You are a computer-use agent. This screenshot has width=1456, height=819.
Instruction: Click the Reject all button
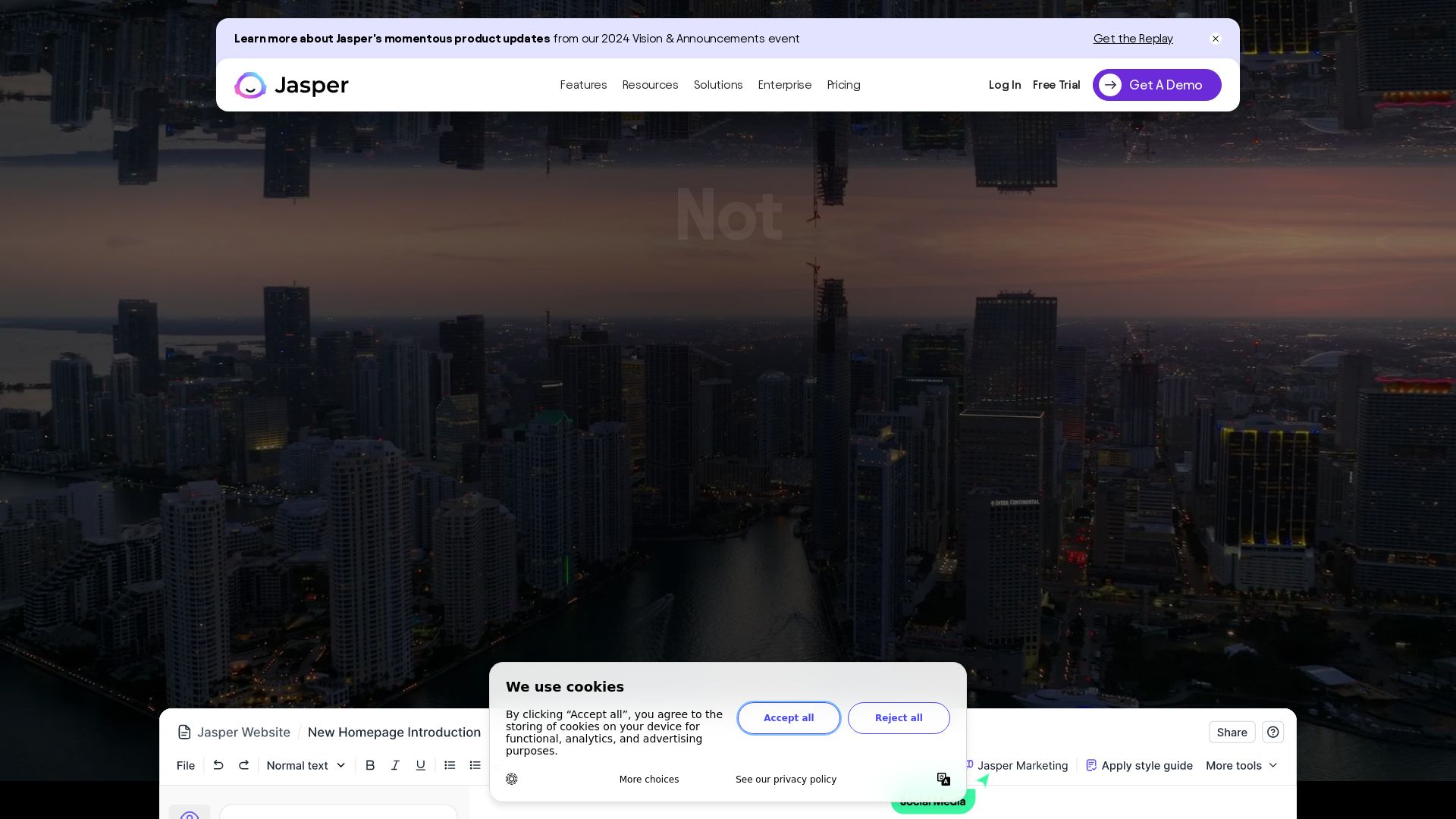899,717
